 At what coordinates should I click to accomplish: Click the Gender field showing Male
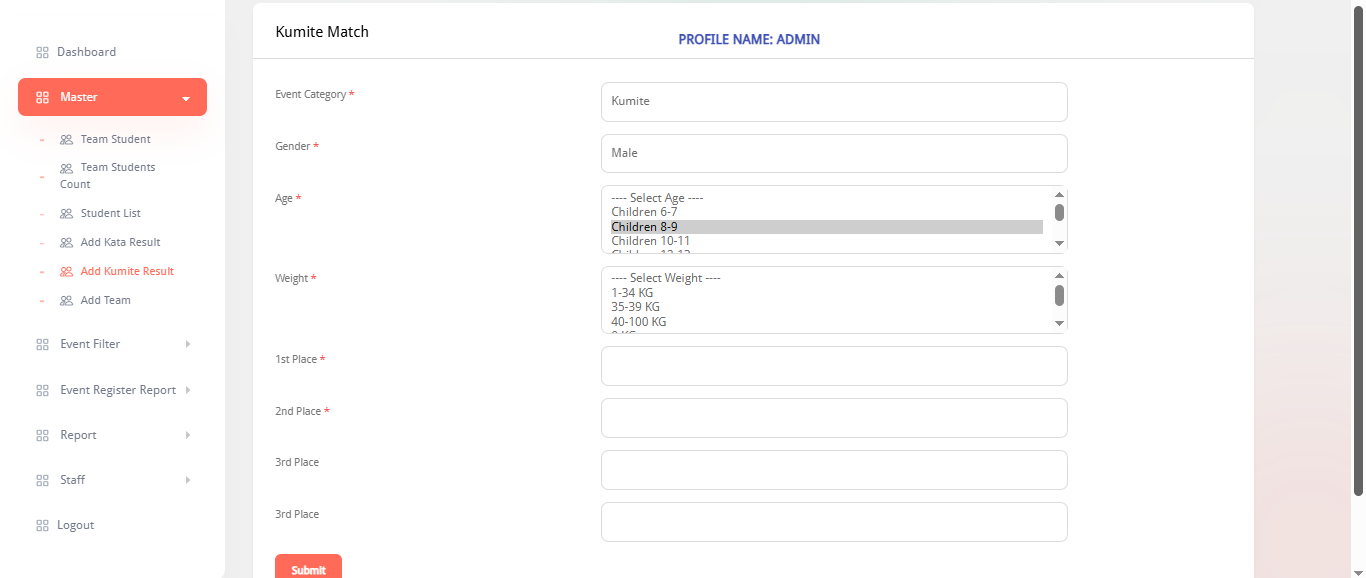(834, 153)
